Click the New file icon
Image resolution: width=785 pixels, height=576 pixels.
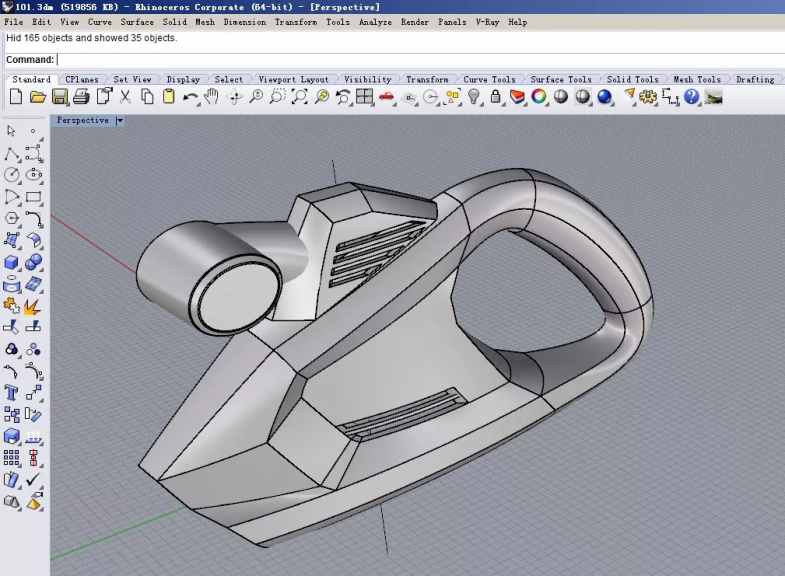point(16,97)
